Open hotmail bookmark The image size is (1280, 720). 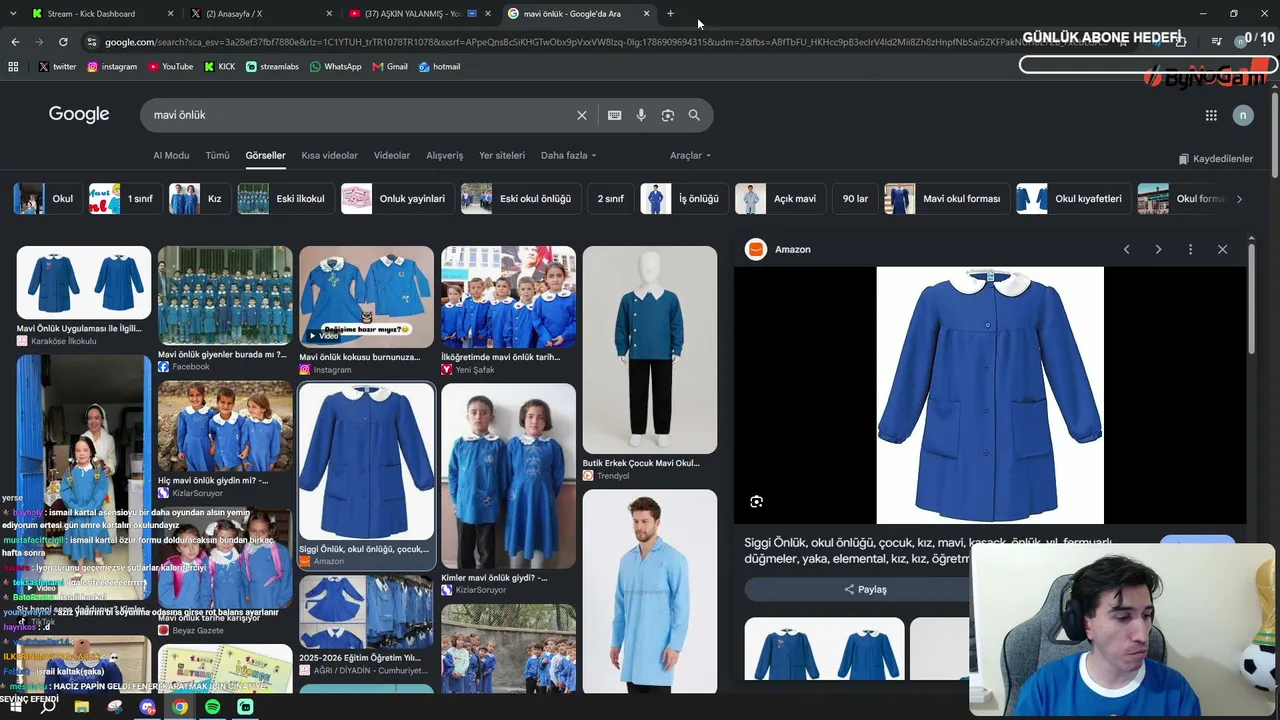point(439,66)
